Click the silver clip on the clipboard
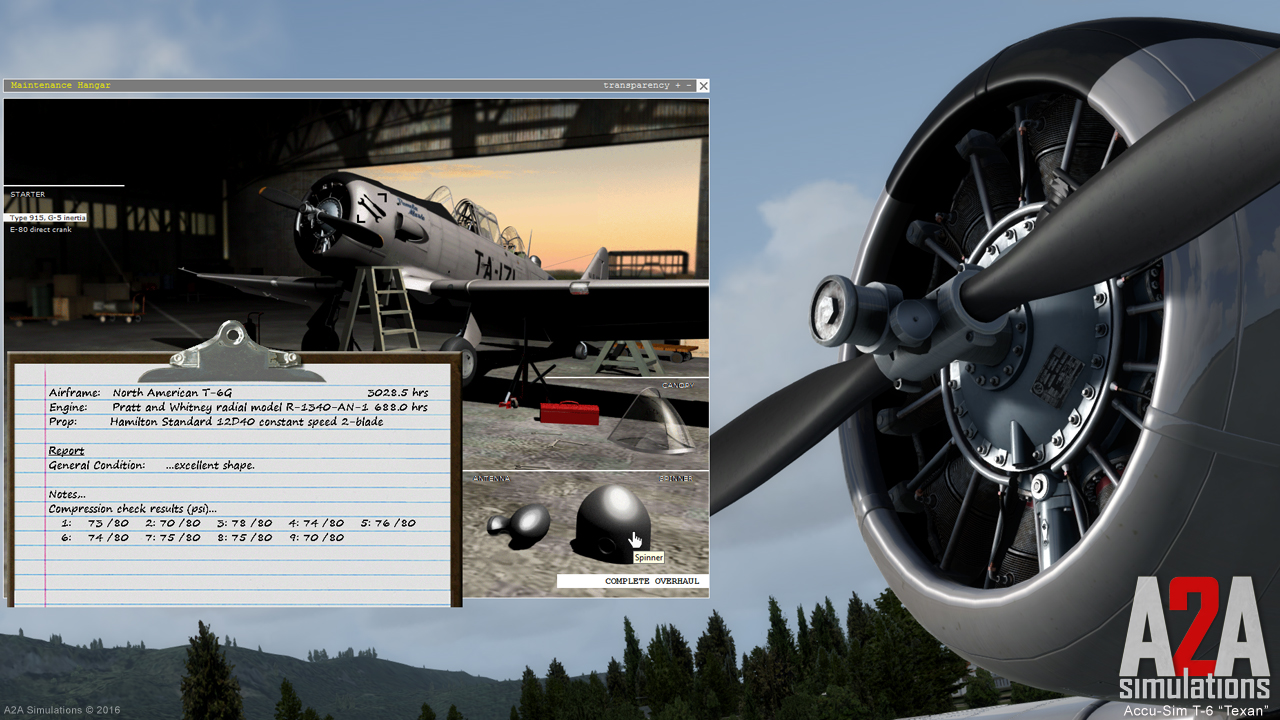Viewport: 1280px width, 720px height. point(233,351)
